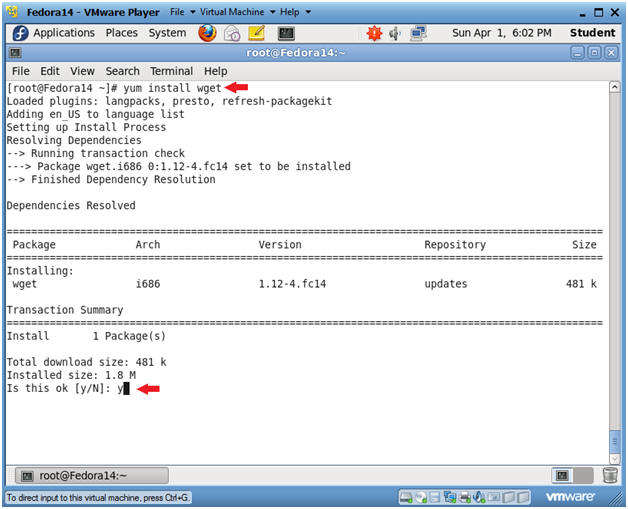
Task: Click the 'Installed size: 1.8 M' line
Action: (71, 375)
